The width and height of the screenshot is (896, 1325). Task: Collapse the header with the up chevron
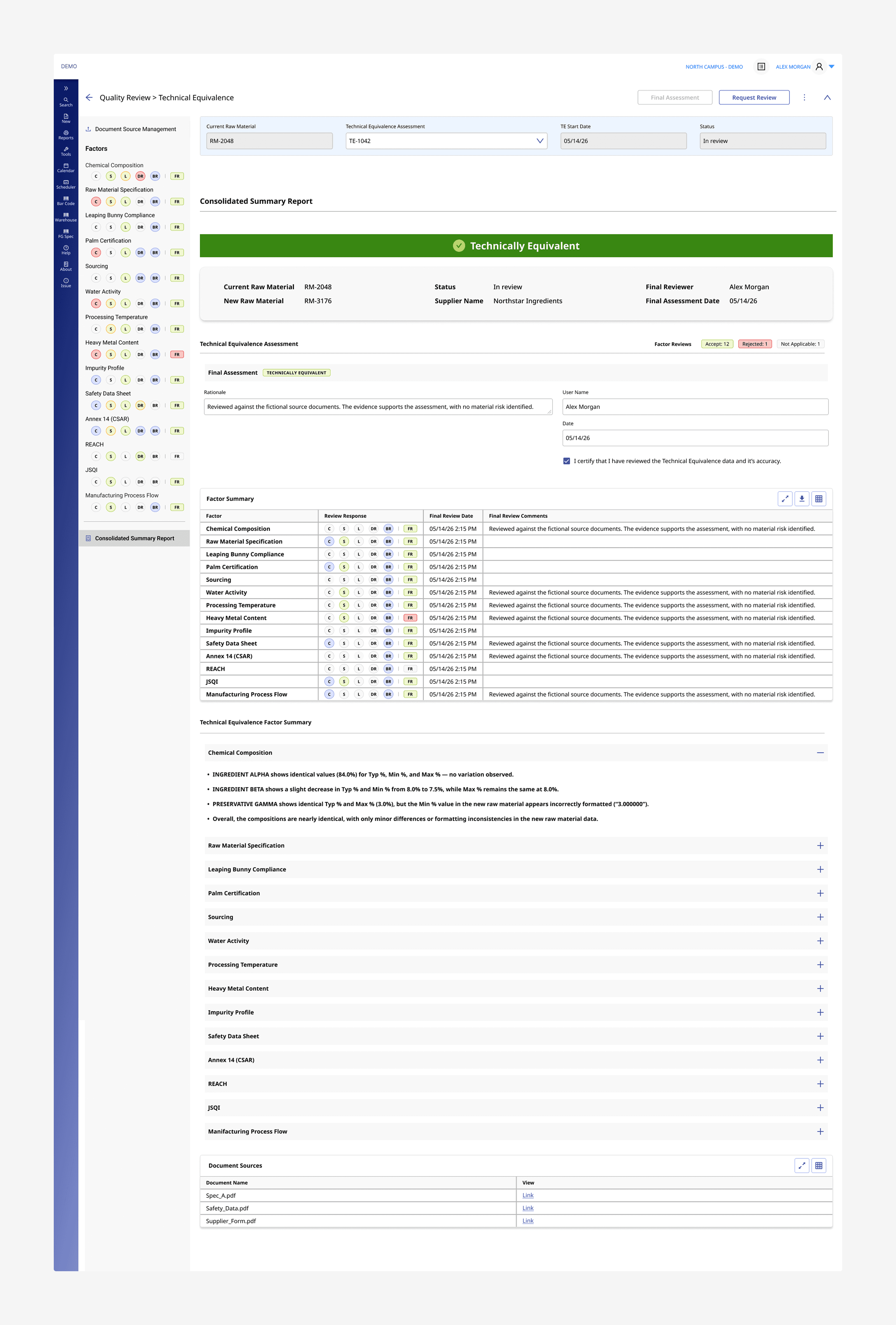[x=827, y=97]
